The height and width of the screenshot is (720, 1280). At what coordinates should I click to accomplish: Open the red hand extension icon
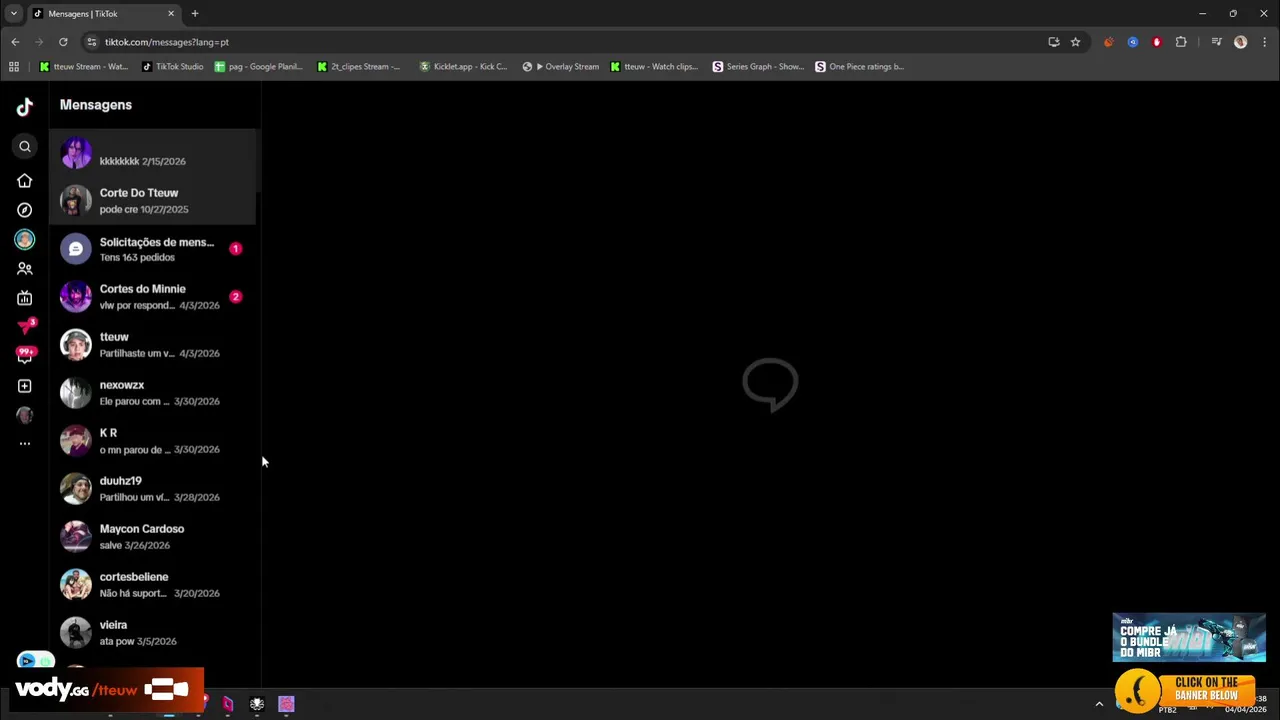coord(1157,42)
